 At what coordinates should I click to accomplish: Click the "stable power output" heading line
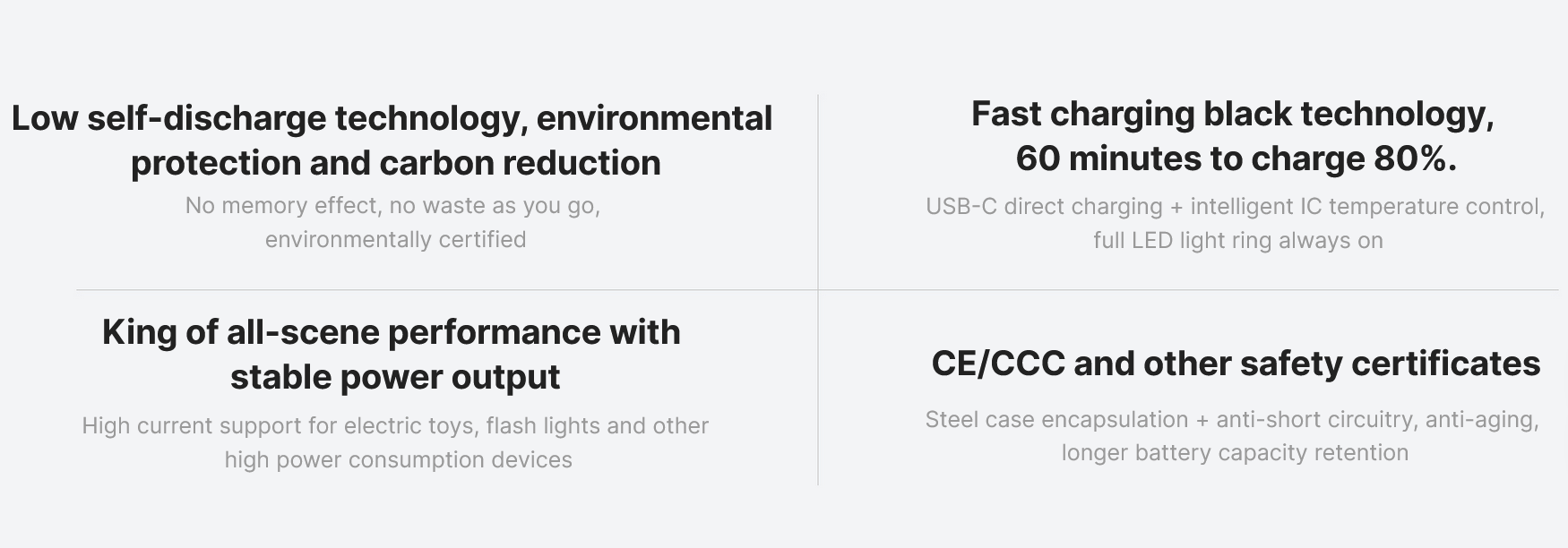click(x=395, y=377)
